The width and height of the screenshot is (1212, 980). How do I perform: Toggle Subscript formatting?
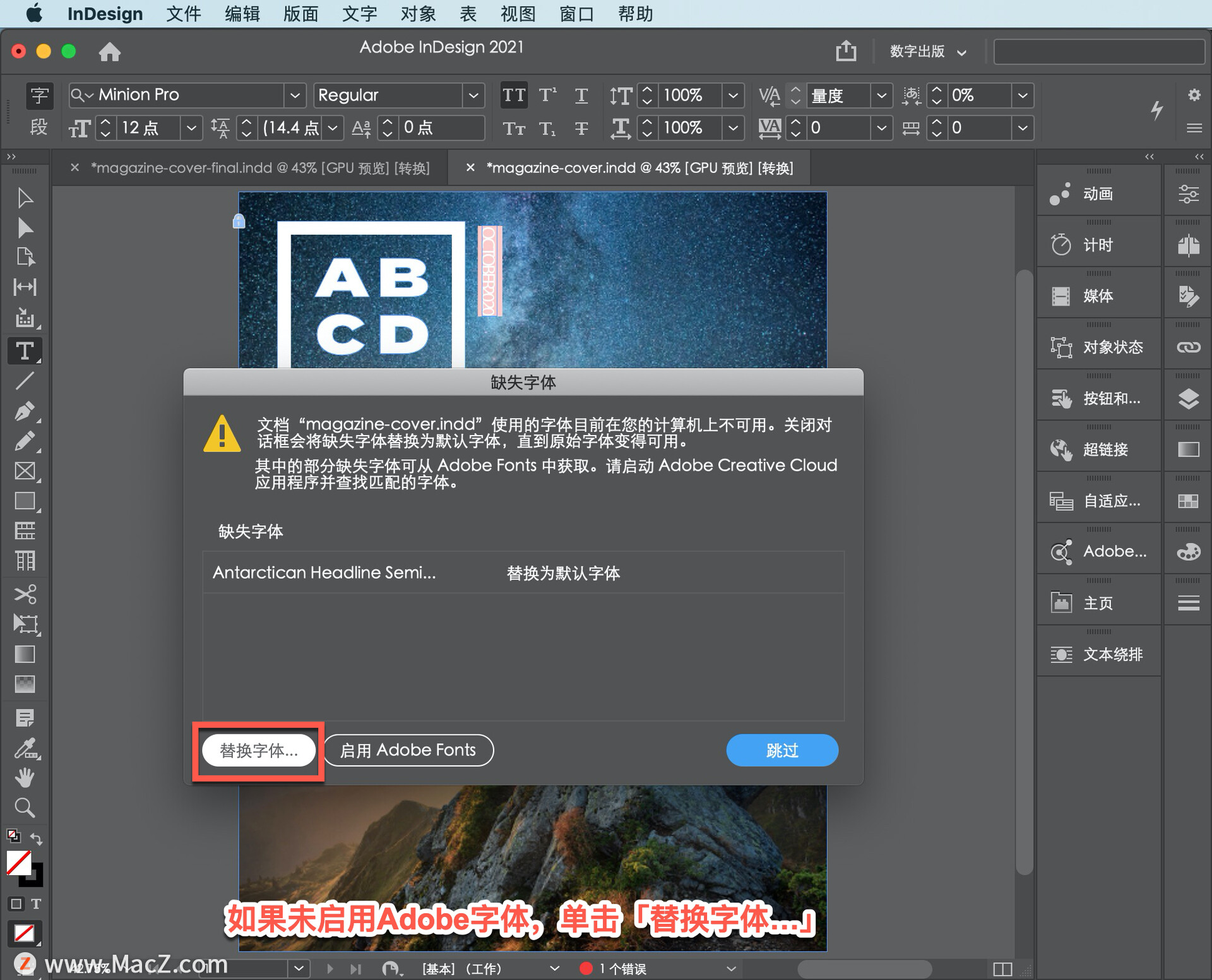pyautogui.click(x=547, y=129)
